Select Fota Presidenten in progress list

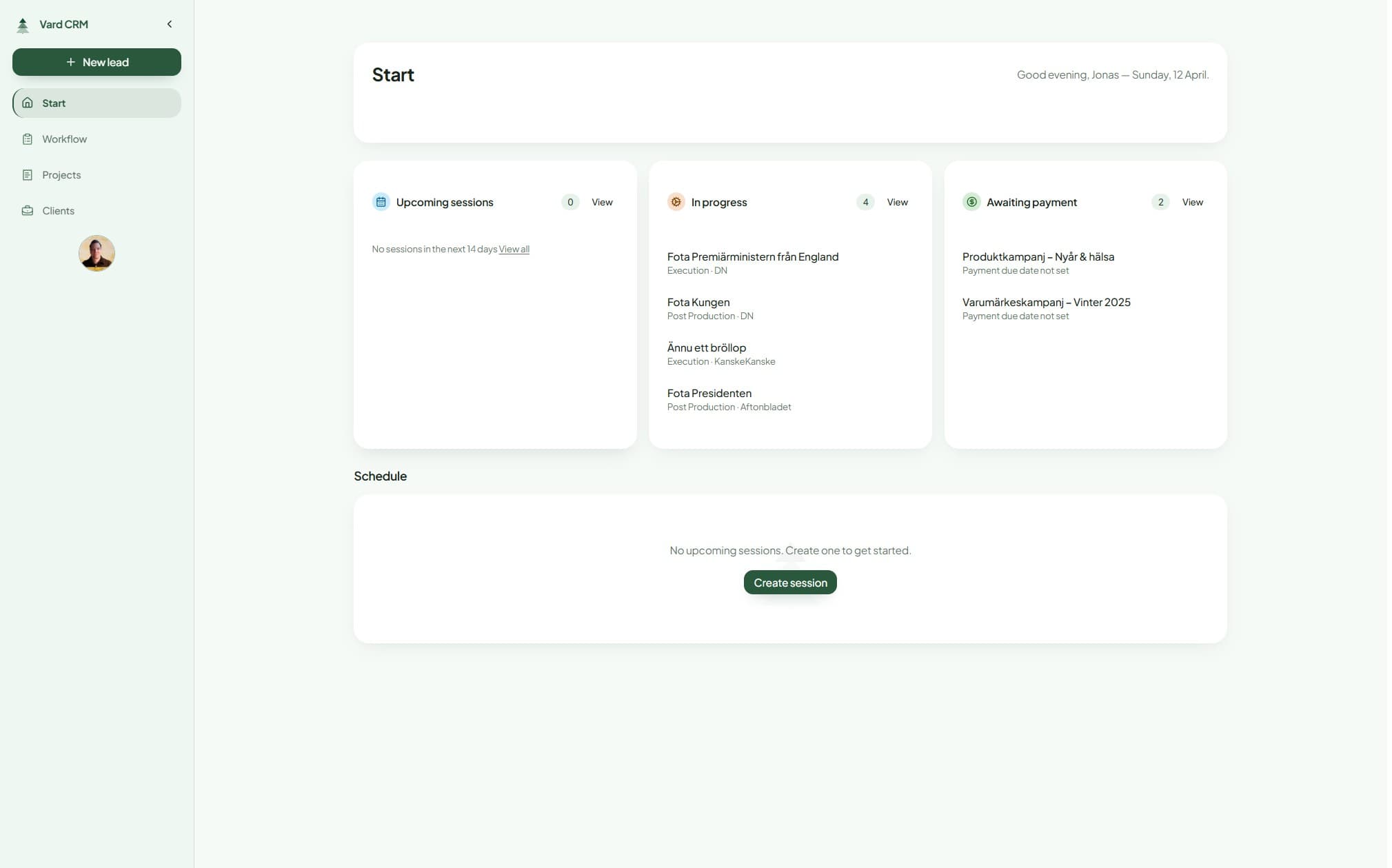coord(709,393)
